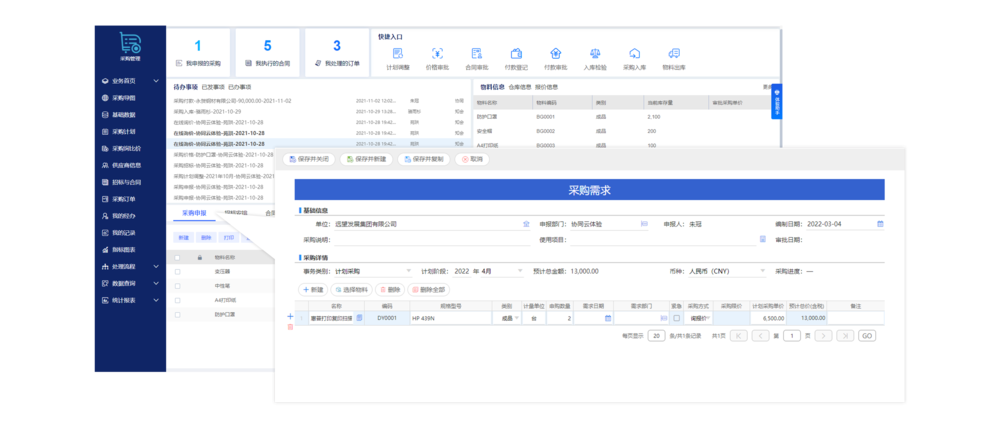Switch to the 已办事项 tab

tap(240, 87)
